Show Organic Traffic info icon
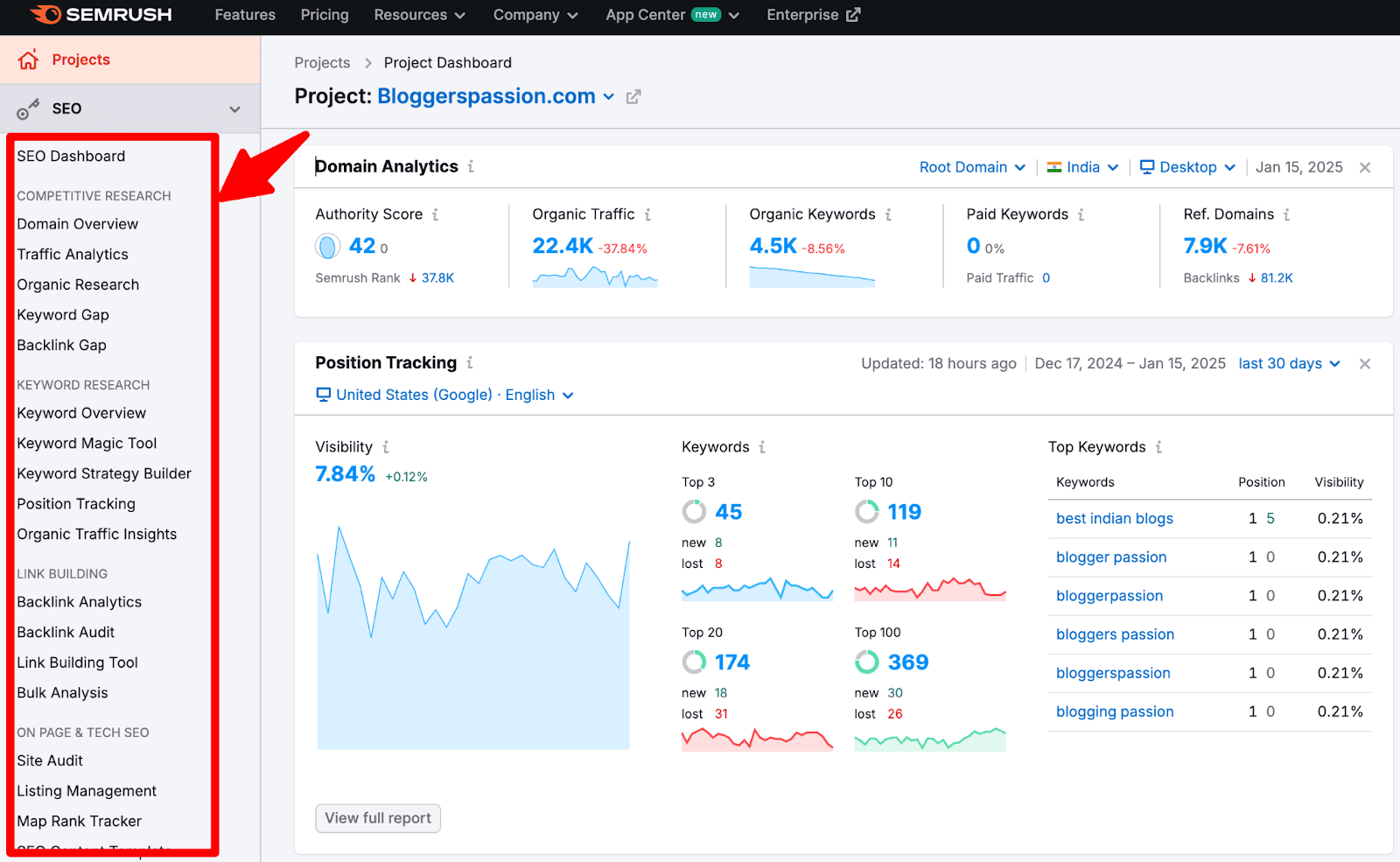1400x862 pixels. (x=647, y=214)
